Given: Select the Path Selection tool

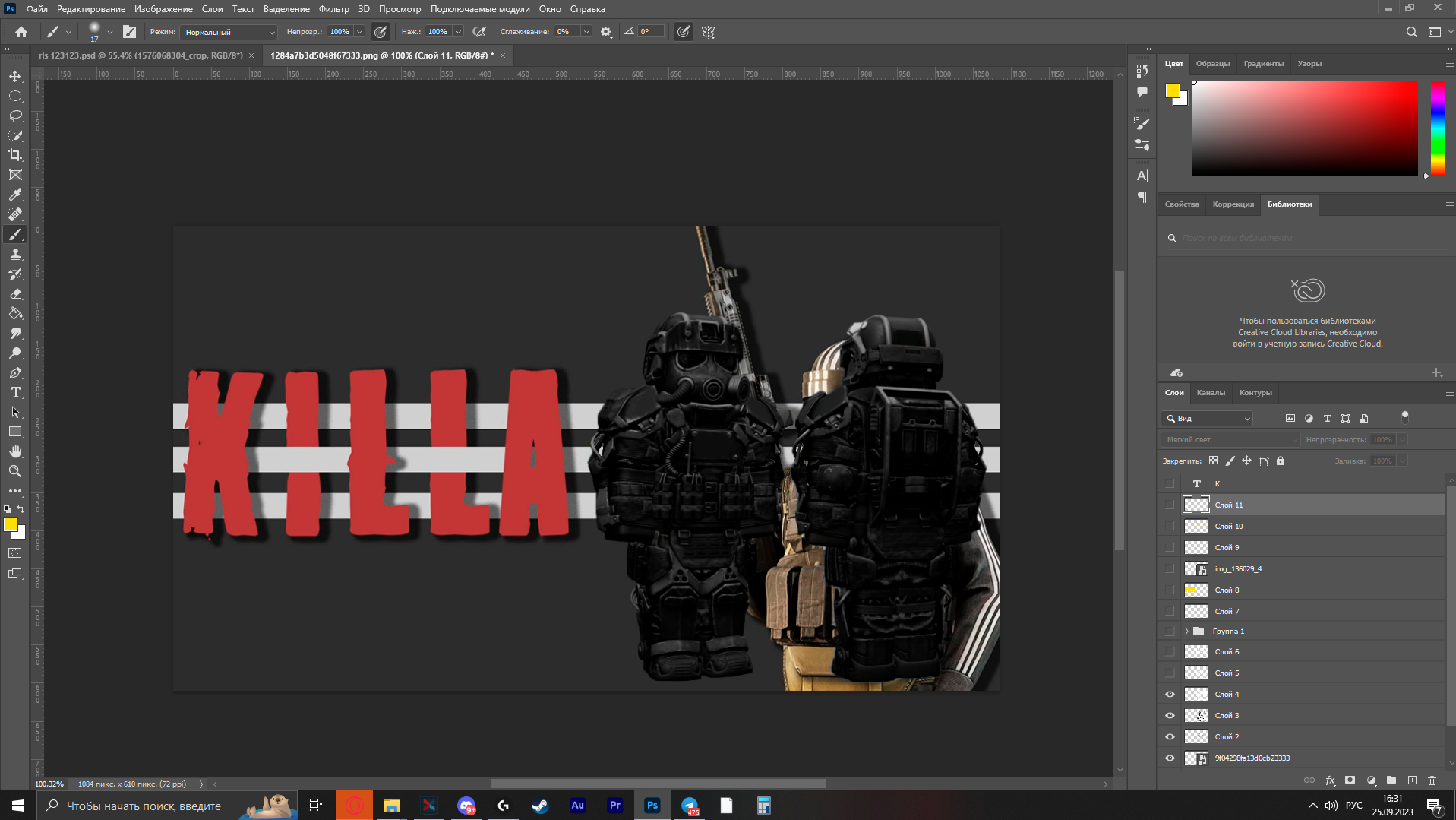Looking at the screenshot, I should pos(15,412).
